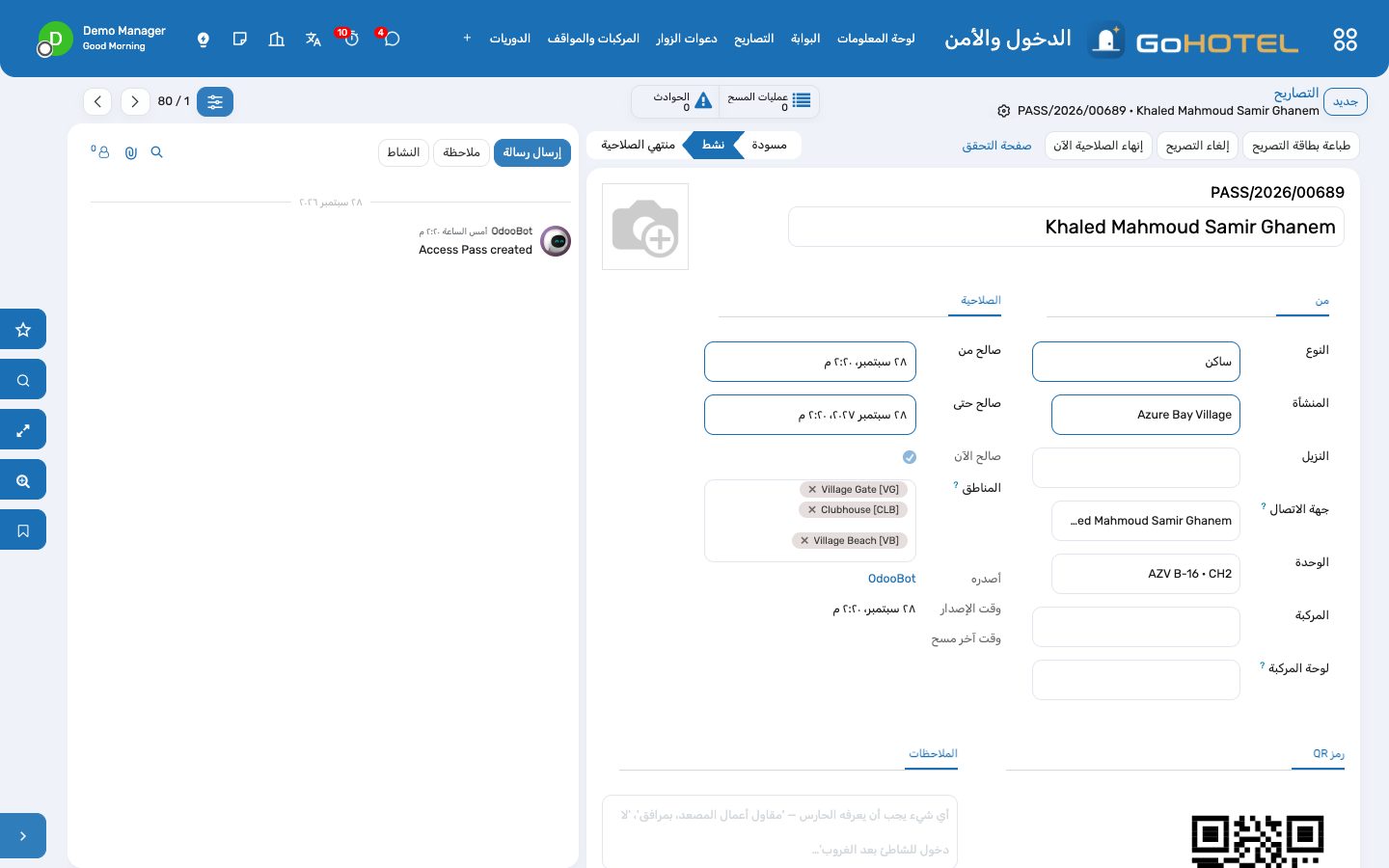
Task: Click the lightbulb tips icon
Action: pyautogui.click(x=204, y=40)
